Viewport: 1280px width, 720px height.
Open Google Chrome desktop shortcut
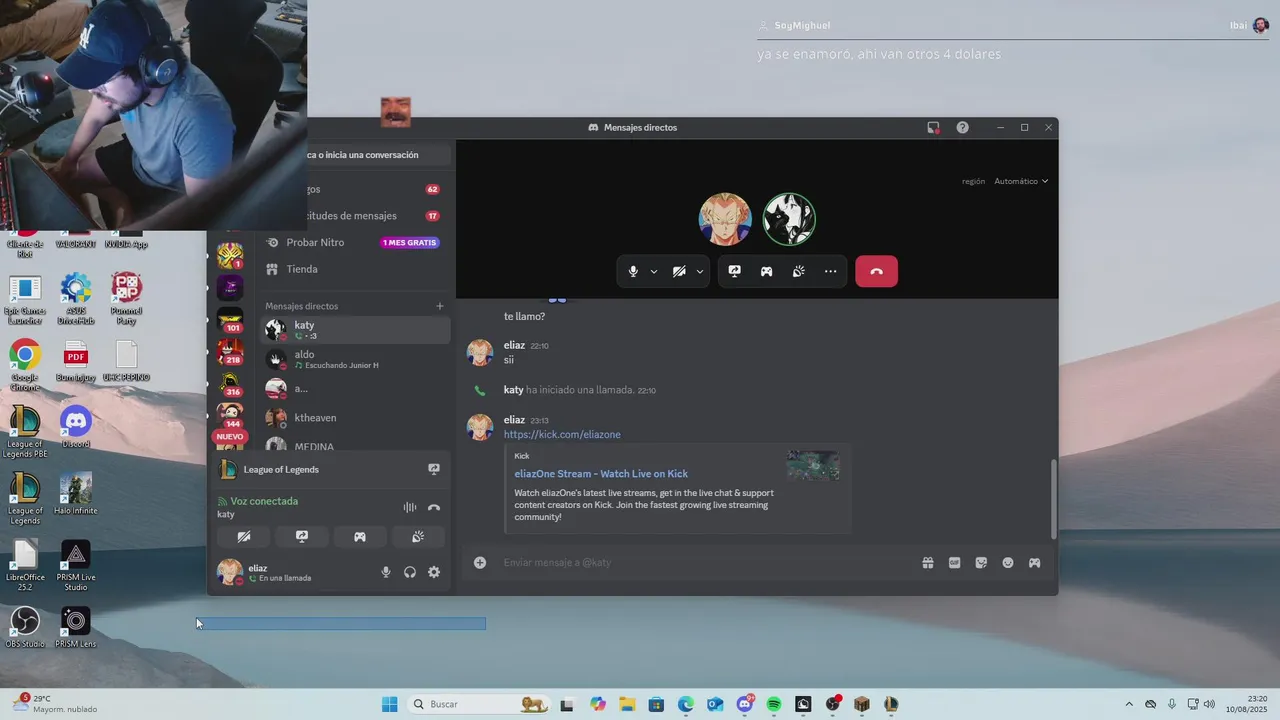[25, 365]
